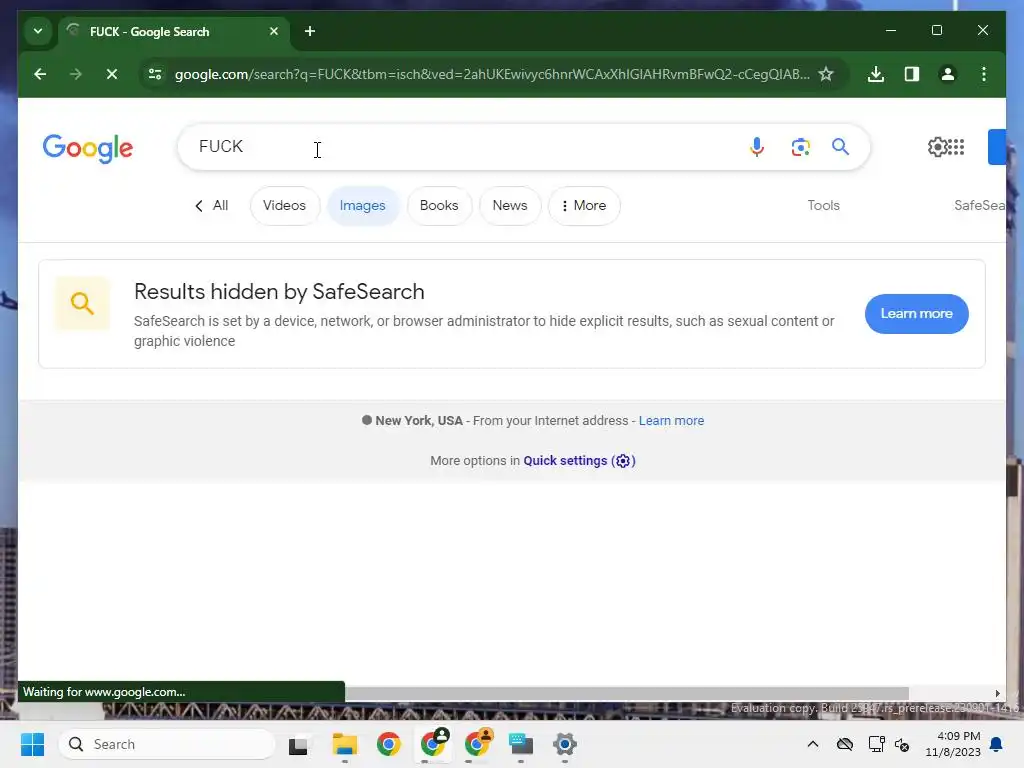Image resolution: width=1024 pixels, height=768 pixels.
Task: Open the cloud sync tray icon
Action: click(844, 744)
